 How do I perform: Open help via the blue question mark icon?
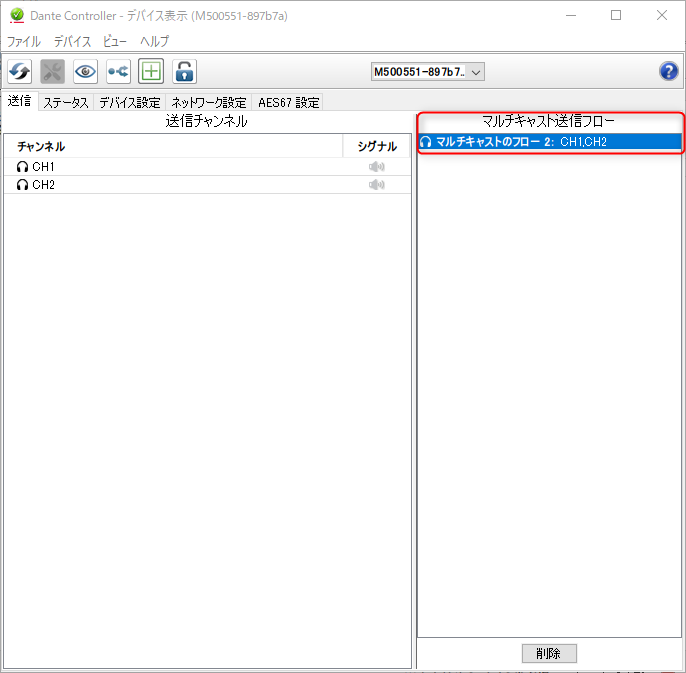tap(668, 71)
